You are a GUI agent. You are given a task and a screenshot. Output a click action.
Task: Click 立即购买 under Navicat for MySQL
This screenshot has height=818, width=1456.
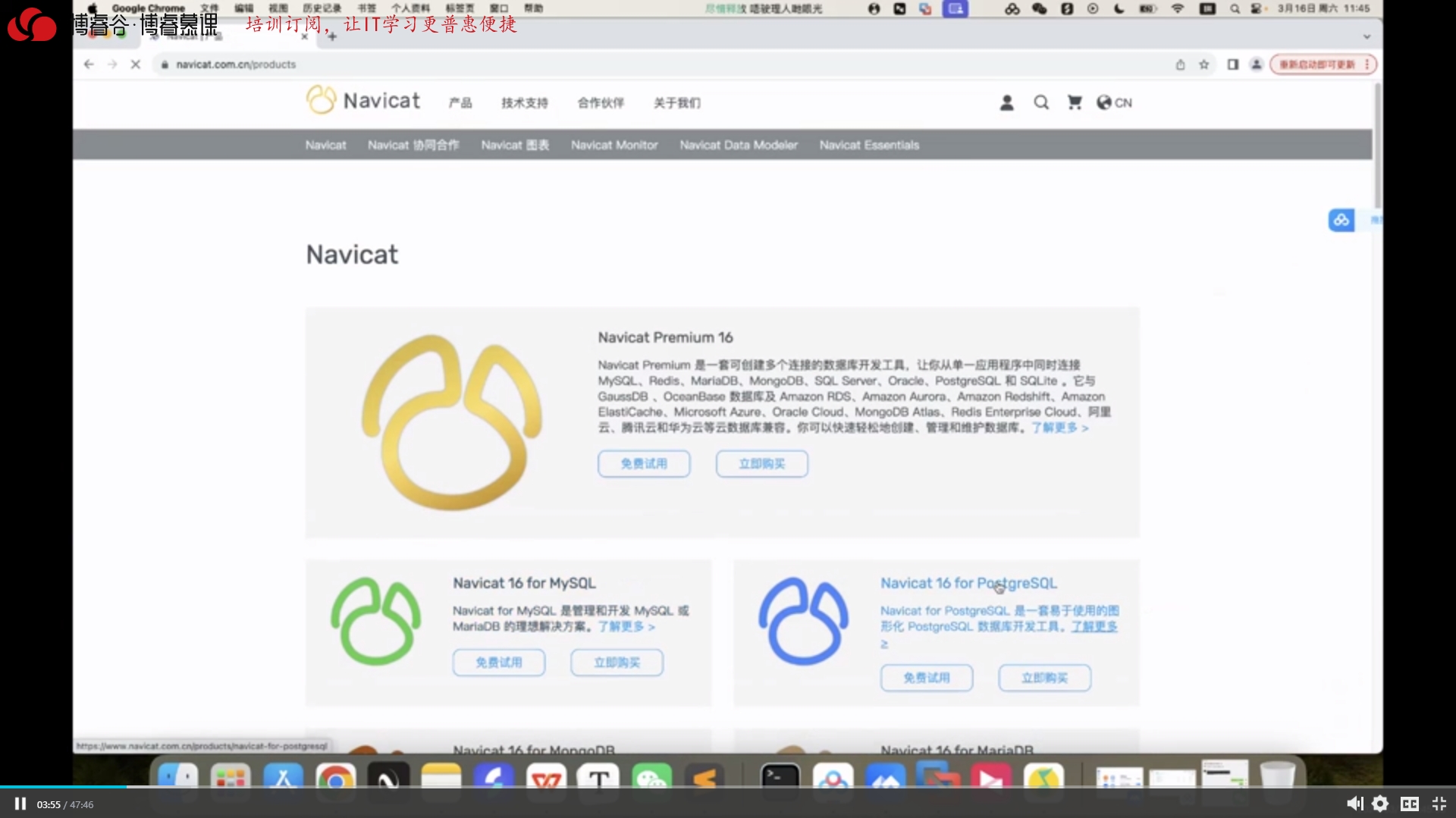click(x=617, y=663)
